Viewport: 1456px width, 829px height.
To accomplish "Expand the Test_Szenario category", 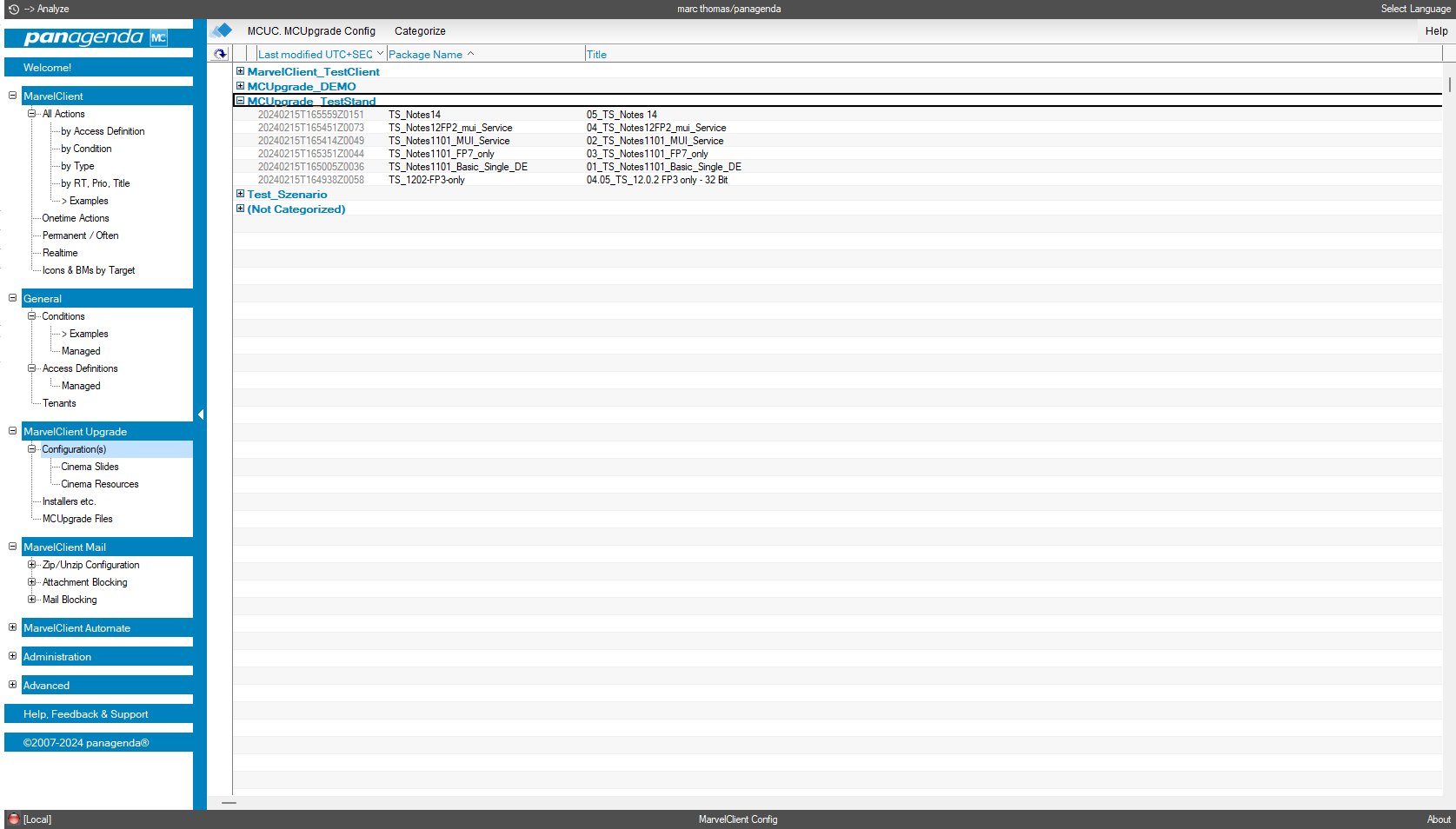I will click(x=240, y=194).
